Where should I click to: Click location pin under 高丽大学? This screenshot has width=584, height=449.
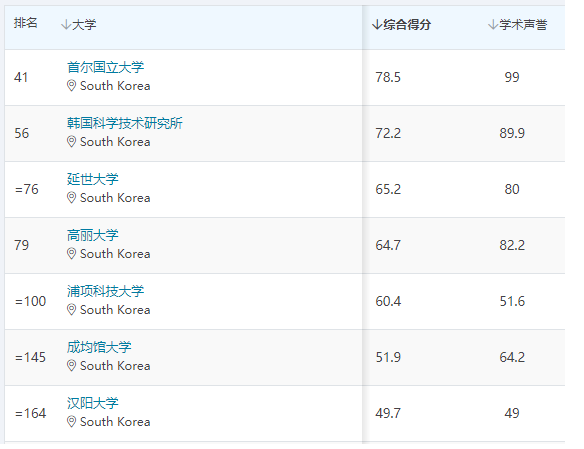coord(71,254)
